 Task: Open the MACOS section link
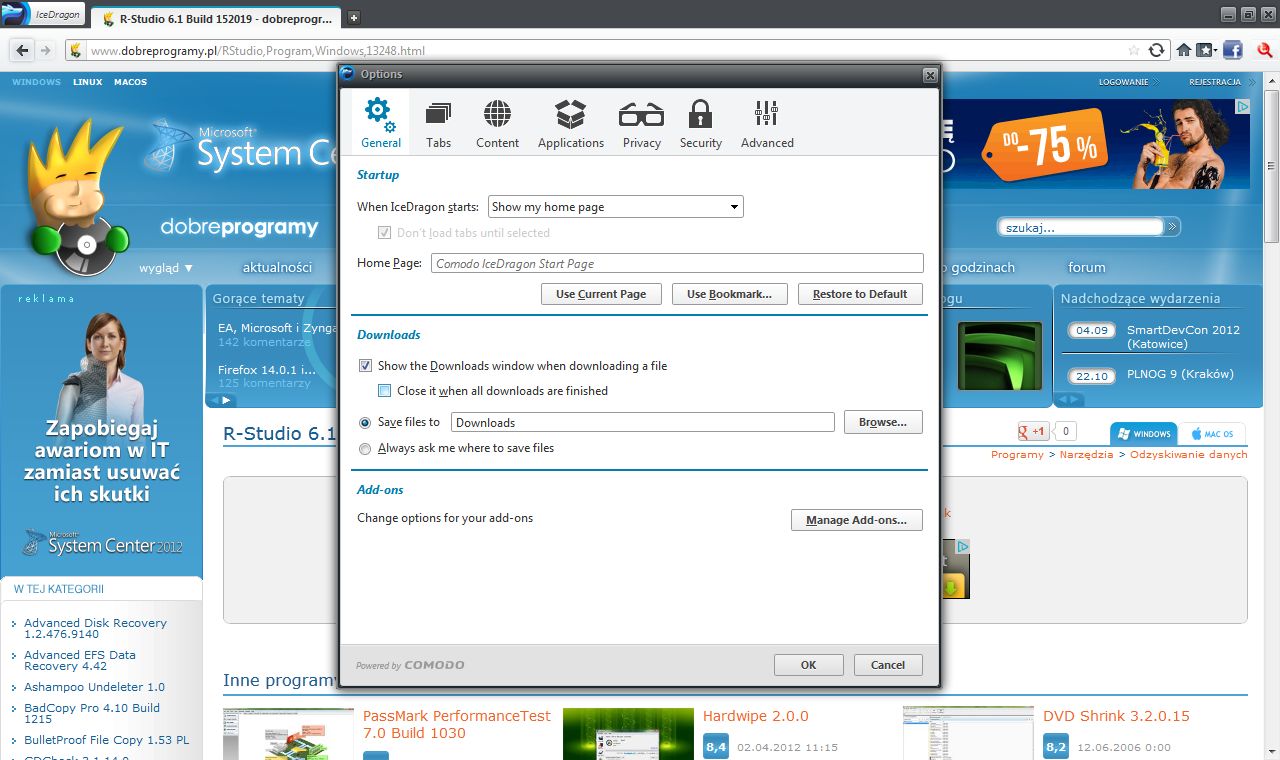(x=130, y=82)
